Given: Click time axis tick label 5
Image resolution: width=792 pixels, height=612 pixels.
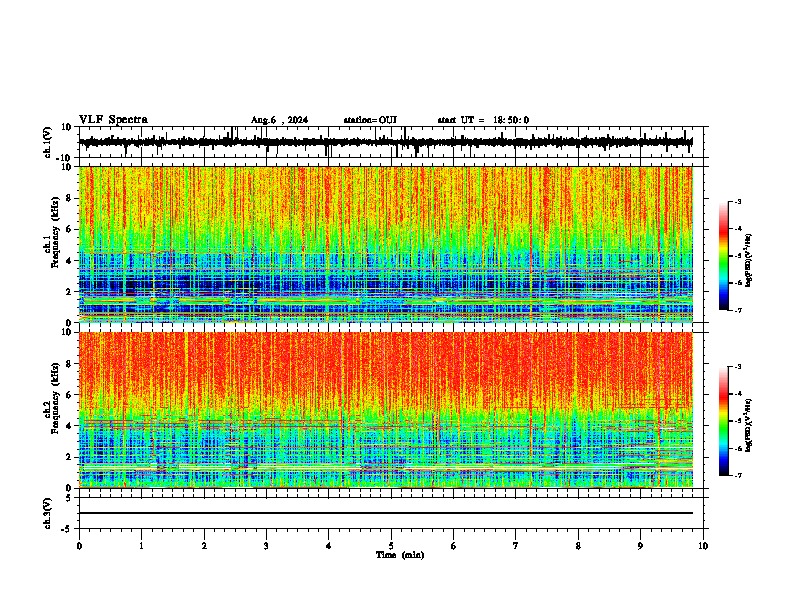Looking at the screenshot, I should [x=391, y=546].
